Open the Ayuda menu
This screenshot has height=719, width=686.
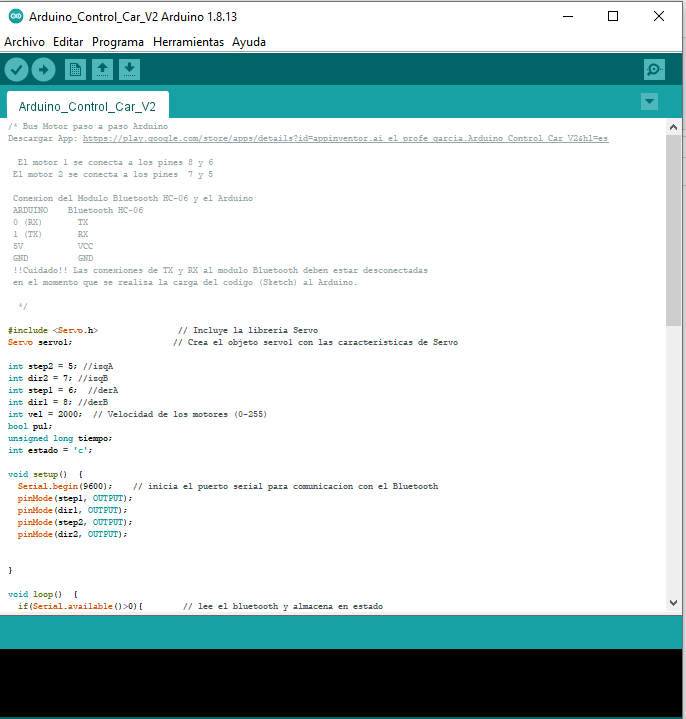[249, 42]
